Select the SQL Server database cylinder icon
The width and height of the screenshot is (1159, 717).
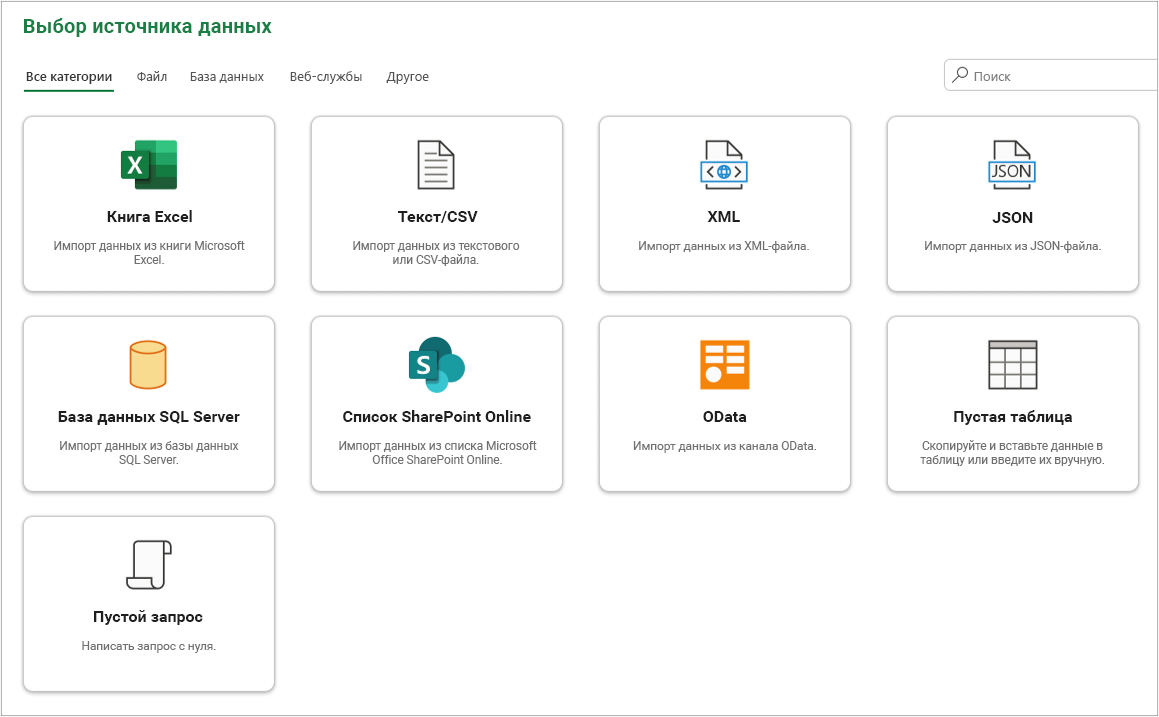(148, 364)
